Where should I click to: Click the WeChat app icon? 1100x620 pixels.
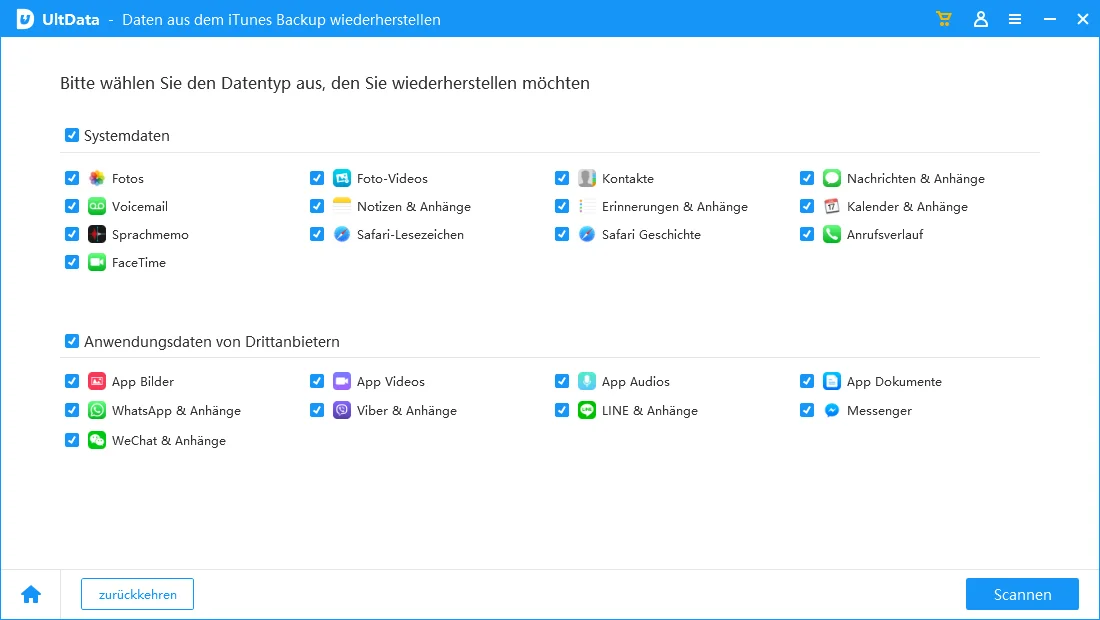pyautogui.click(x=97, y=440)
